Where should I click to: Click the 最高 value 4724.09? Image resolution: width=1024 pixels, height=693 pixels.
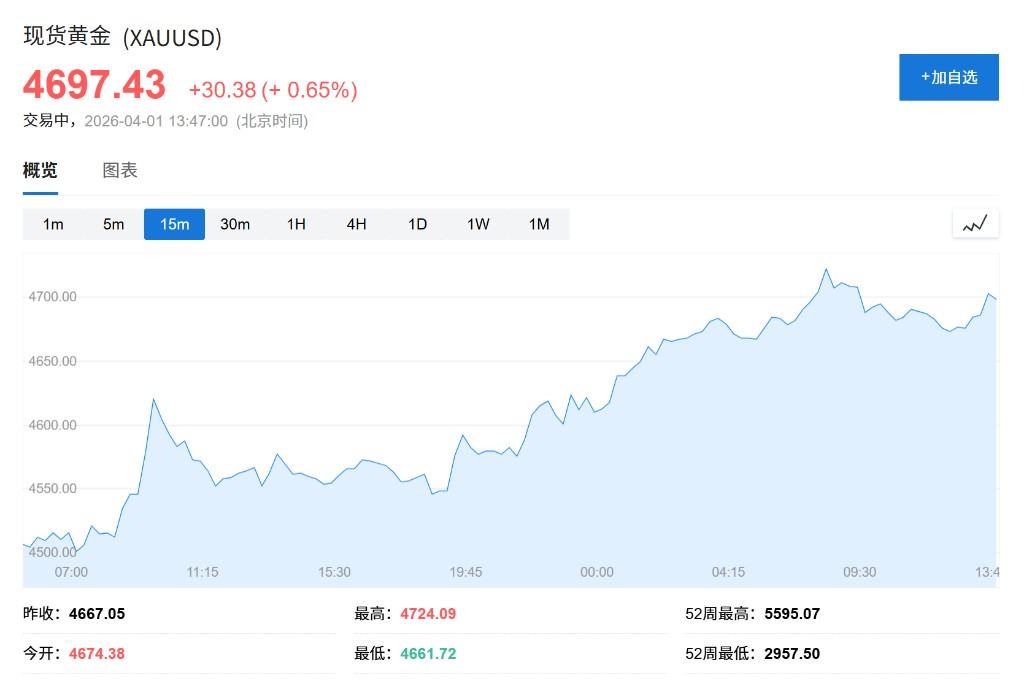click(428, 614)
